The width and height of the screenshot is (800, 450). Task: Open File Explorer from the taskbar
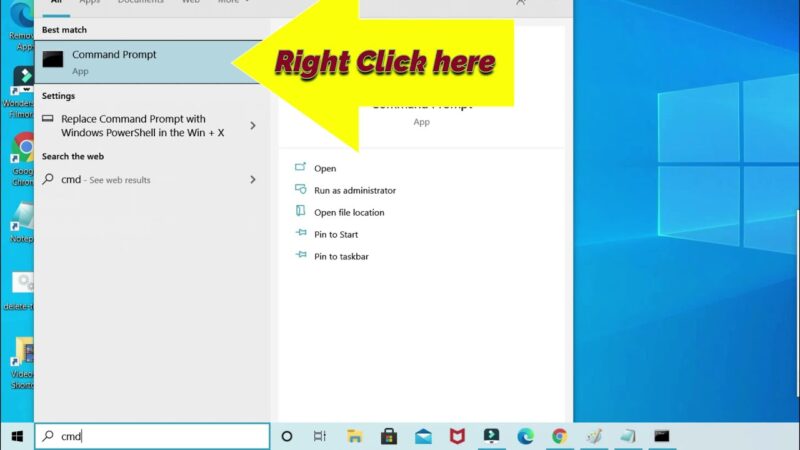[x=355, y=436]
